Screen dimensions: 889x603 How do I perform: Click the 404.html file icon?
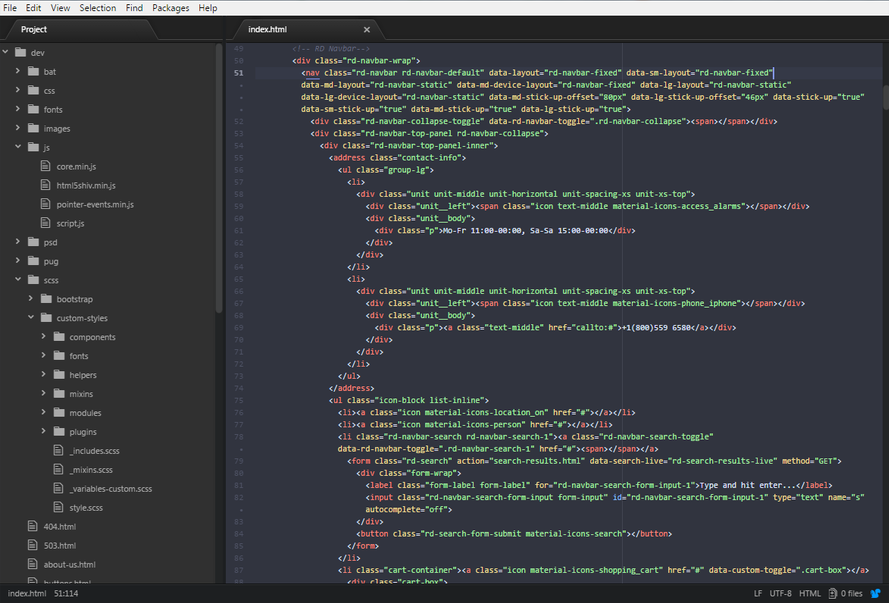33,526
